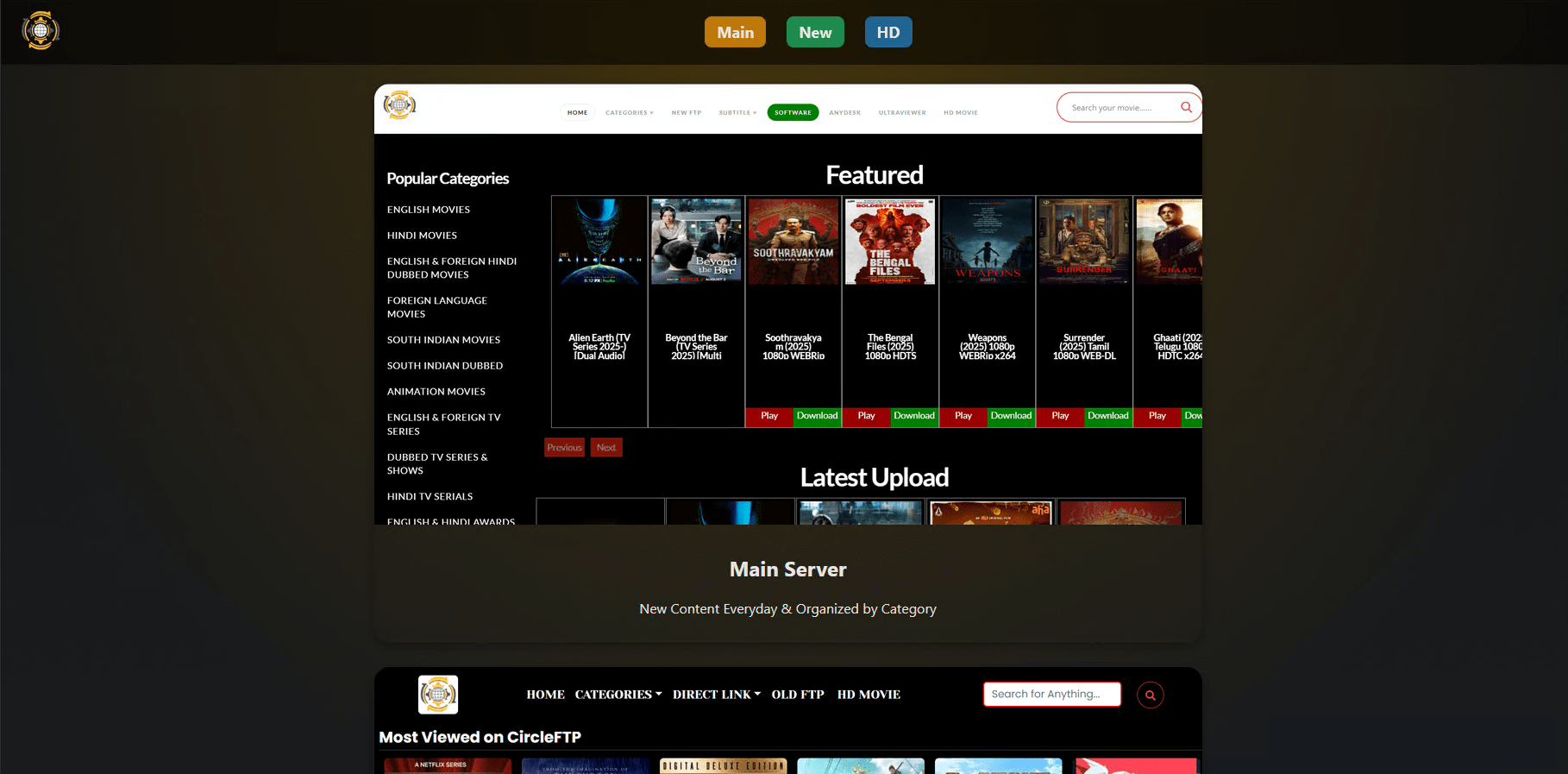Expand the small CATEGORIES dropdown in upper navbar

point(629,113)
